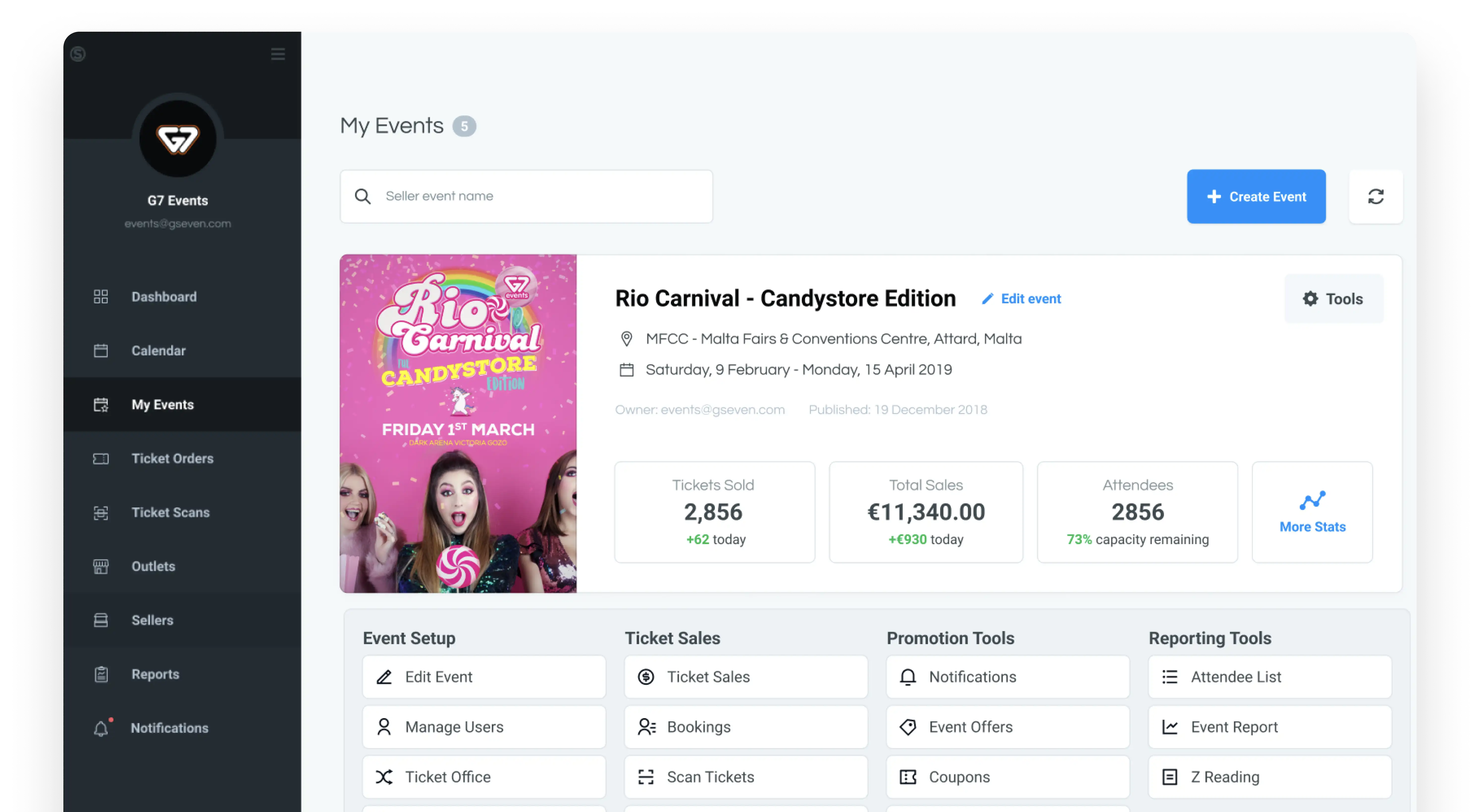Click the Reports clipboard icon
The width and height of the screenshot is (1480, 812).
click(101, 674)
